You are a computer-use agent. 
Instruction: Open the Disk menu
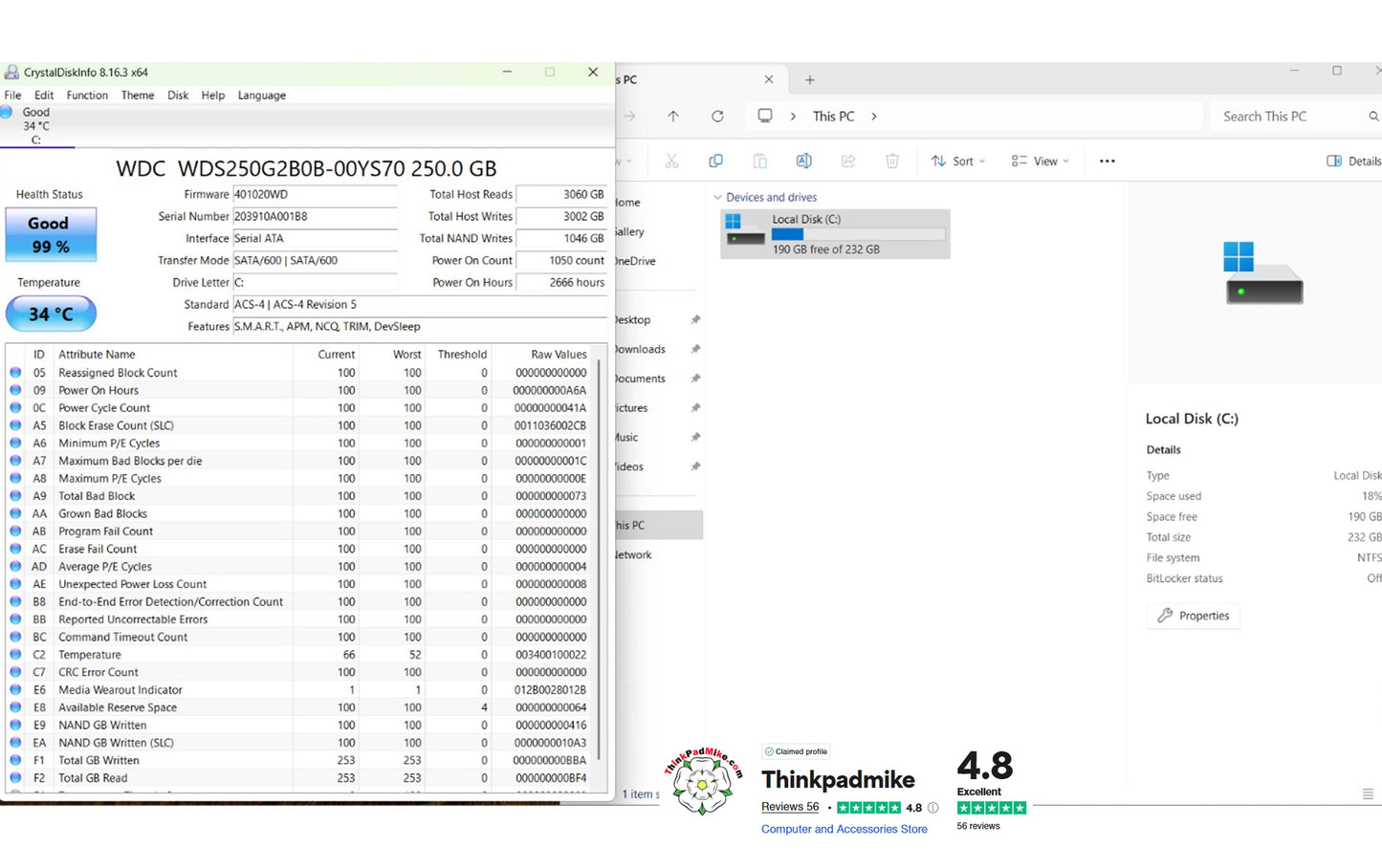(178, 96)
